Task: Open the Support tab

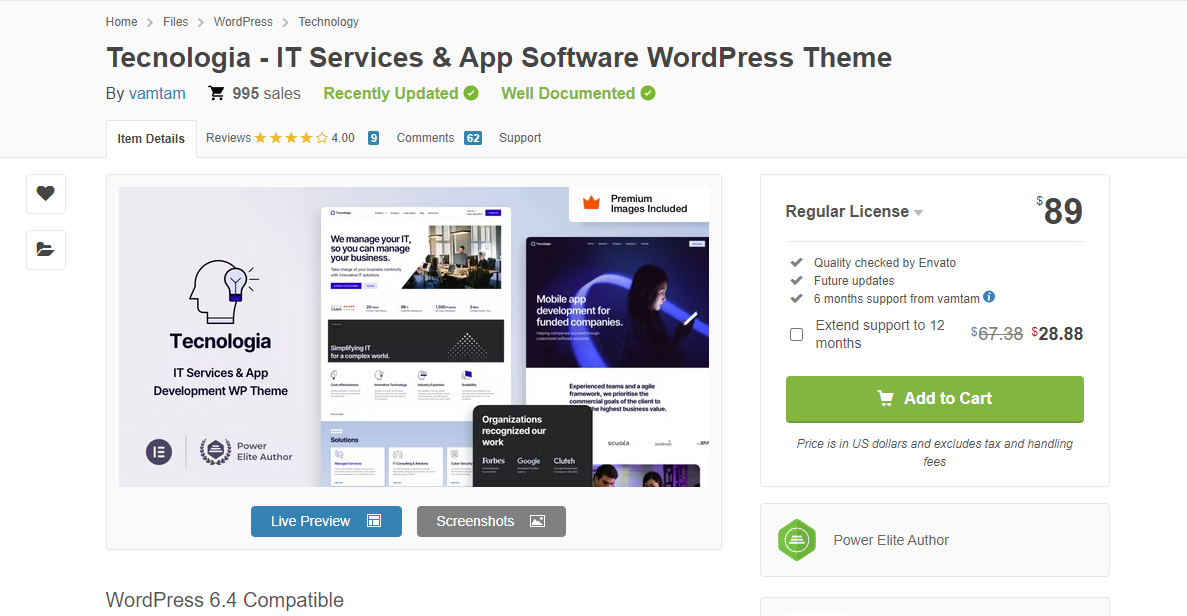Action: pos(520,138)
